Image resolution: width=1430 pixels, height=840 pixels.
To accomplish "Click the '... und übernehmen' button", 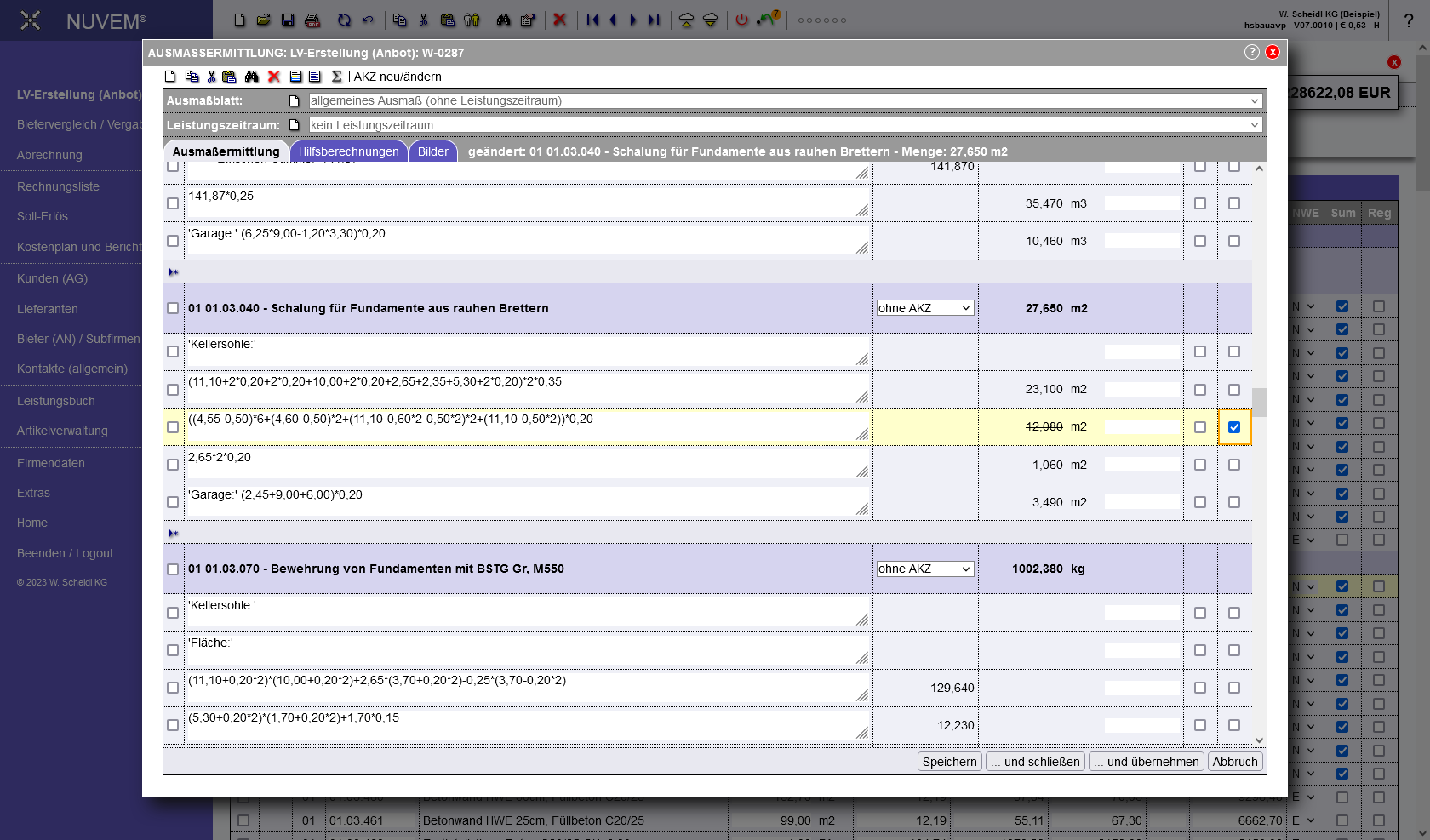I will (1147, 762).
